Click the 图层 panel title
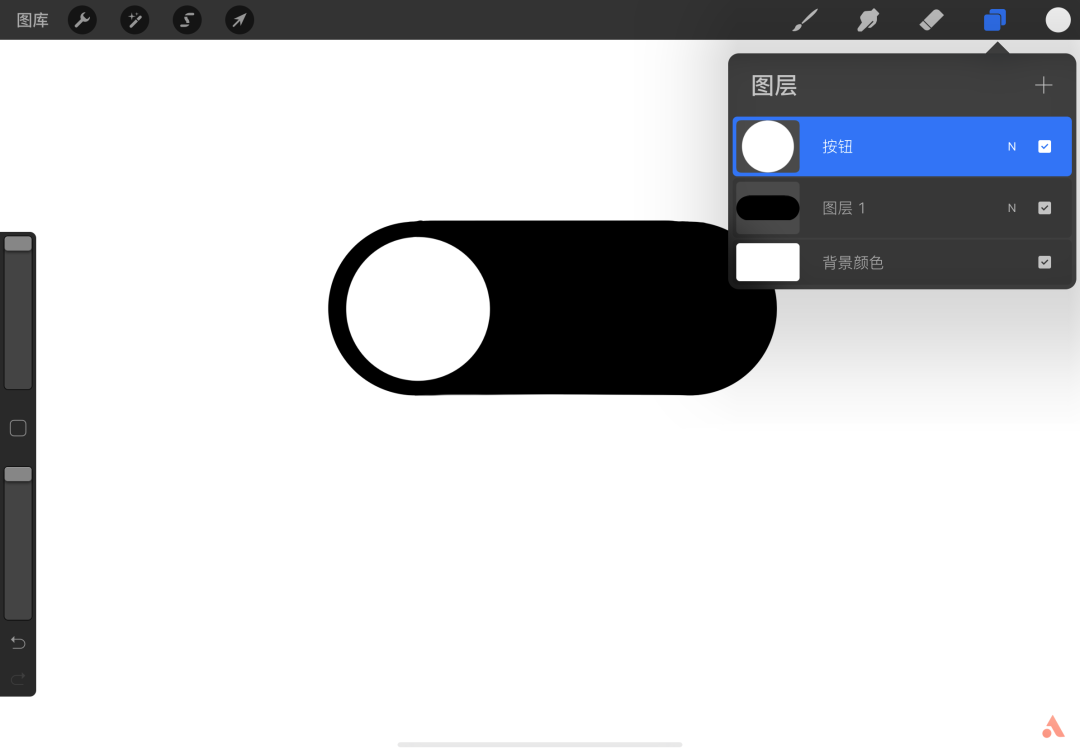The image size is (1080, 754). (773, 85)
